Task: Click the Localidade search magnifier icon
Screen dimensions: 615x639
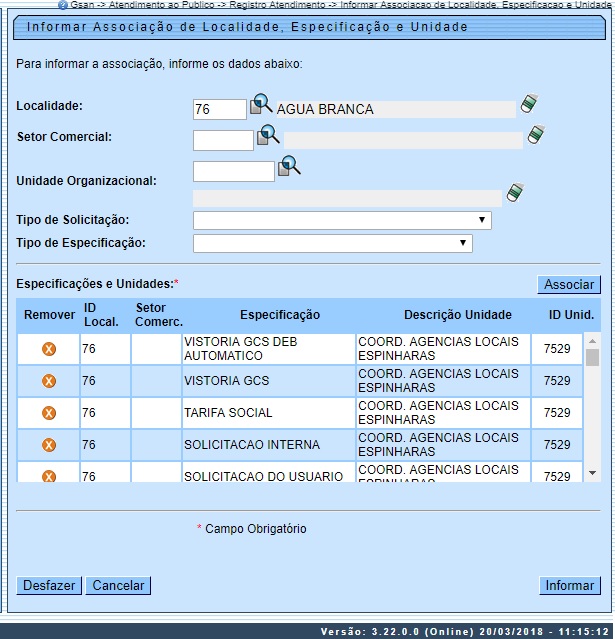Action: tap(260, 104)
